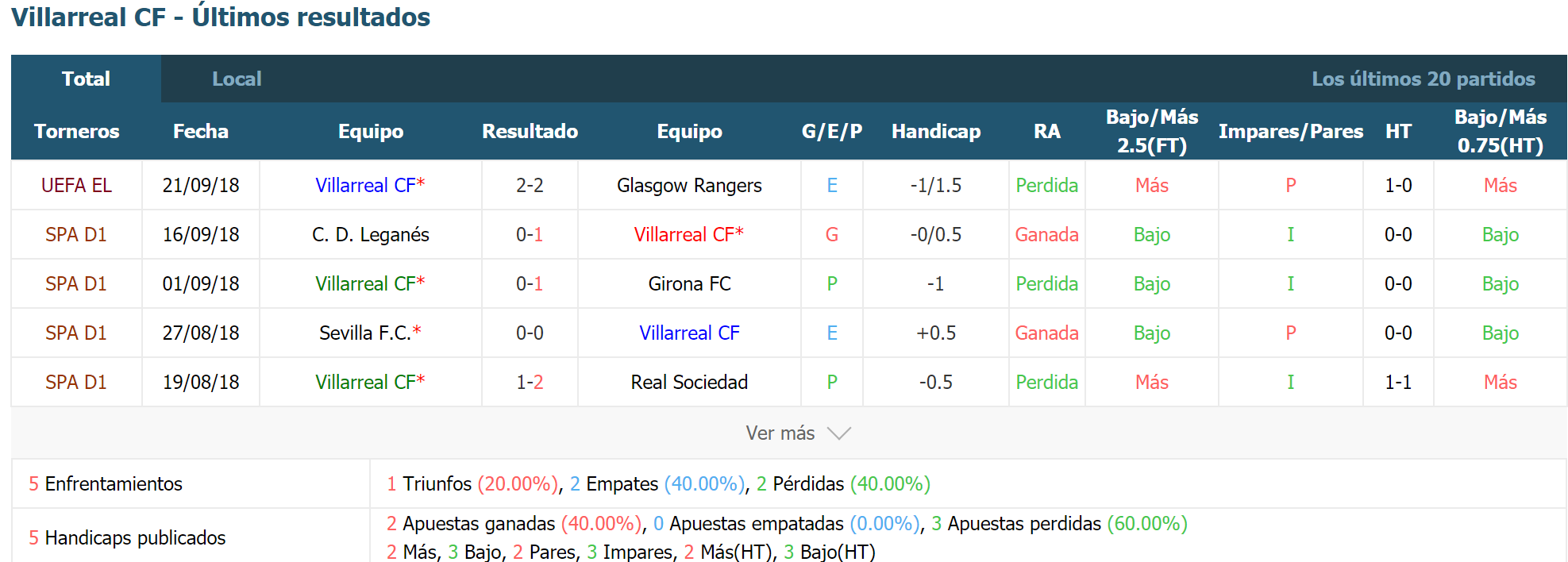Screen dimensions: 1568x562
Task: Click the 2-2 result score
Action: [x=530, y=185]
